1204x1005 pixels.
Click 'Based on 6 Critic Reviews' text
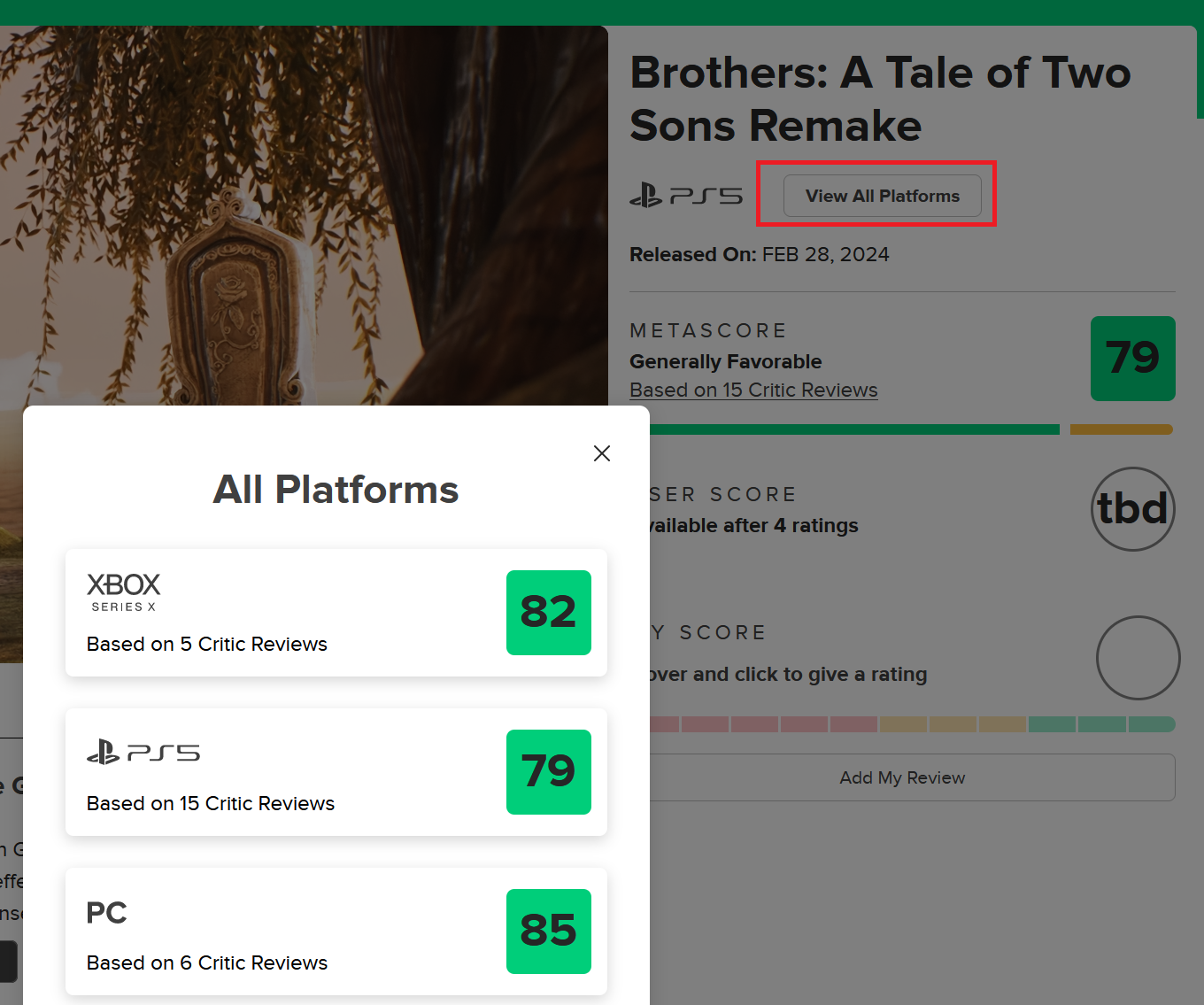click(207, 962)
